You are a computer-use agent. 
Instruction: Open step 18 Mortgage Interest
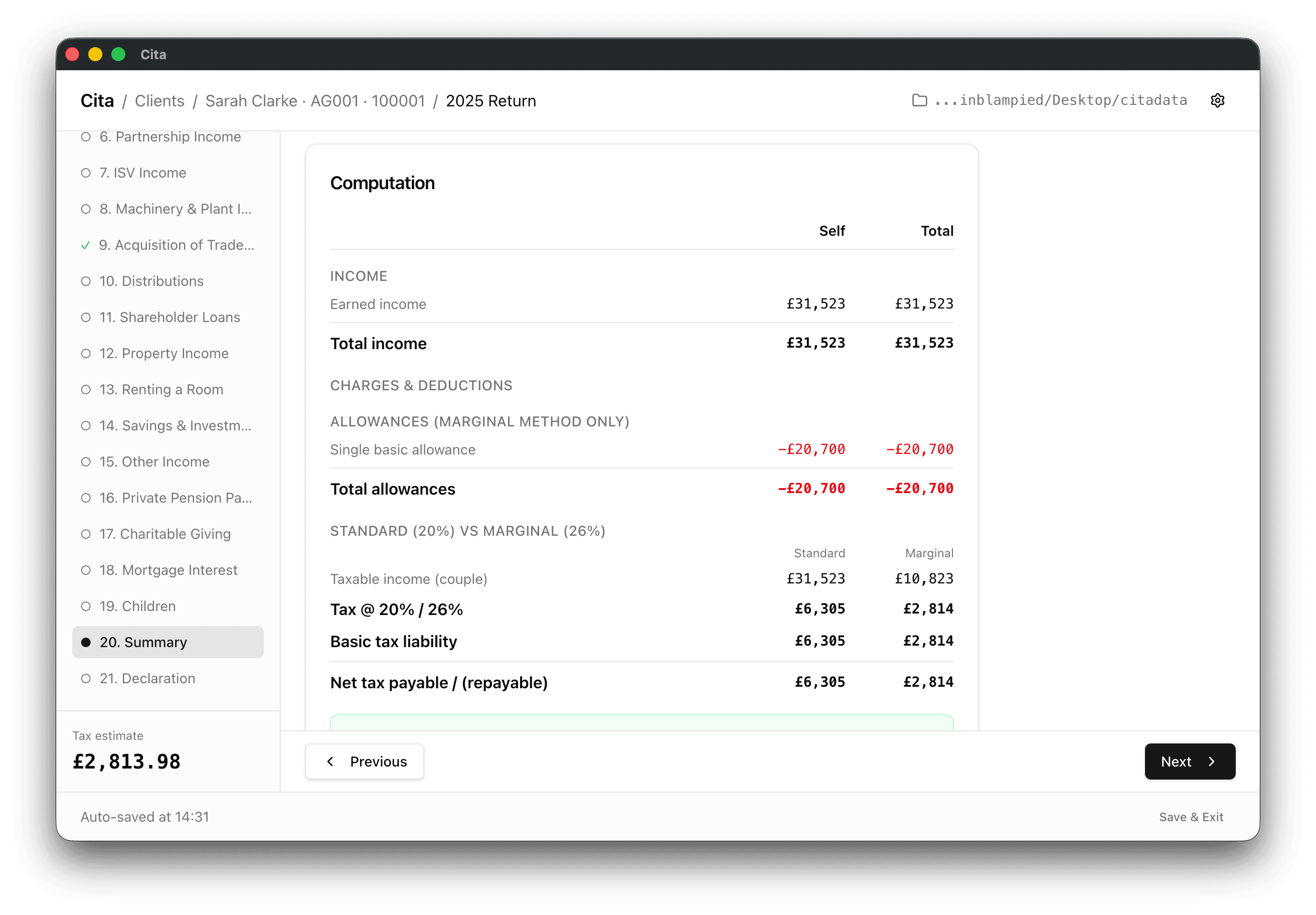(x=168, y=570)
